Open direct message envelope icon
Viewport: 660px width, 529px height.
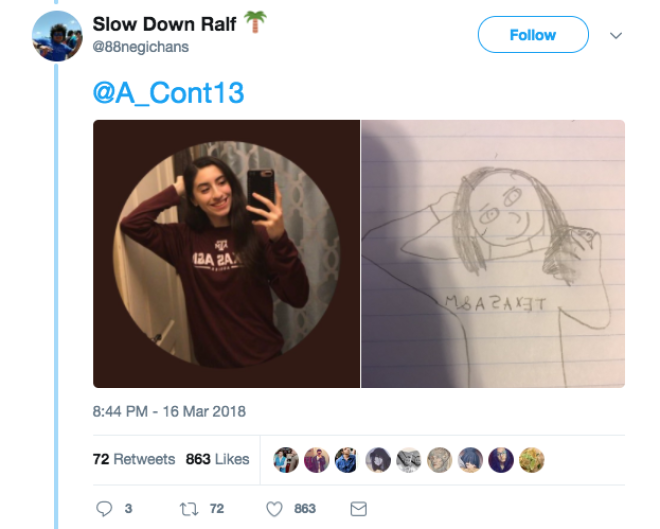pyautogui.click(x=359, y=509)
